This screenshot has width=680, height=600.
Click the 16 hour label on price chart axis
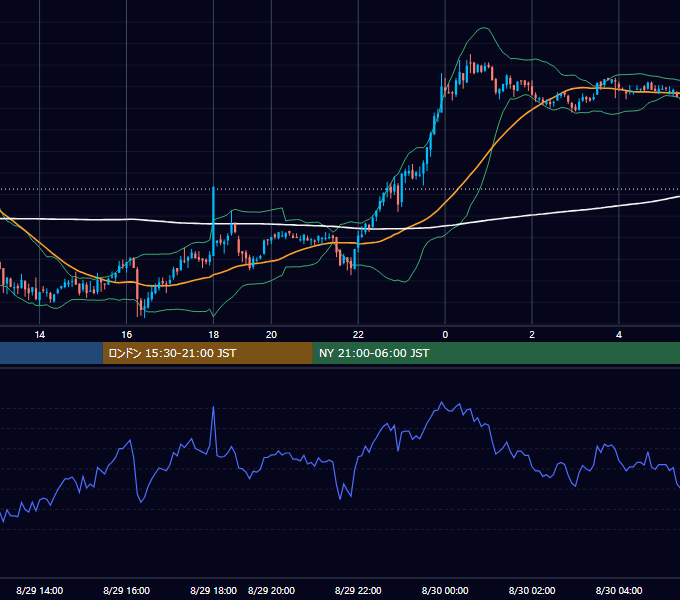(126, 335)
